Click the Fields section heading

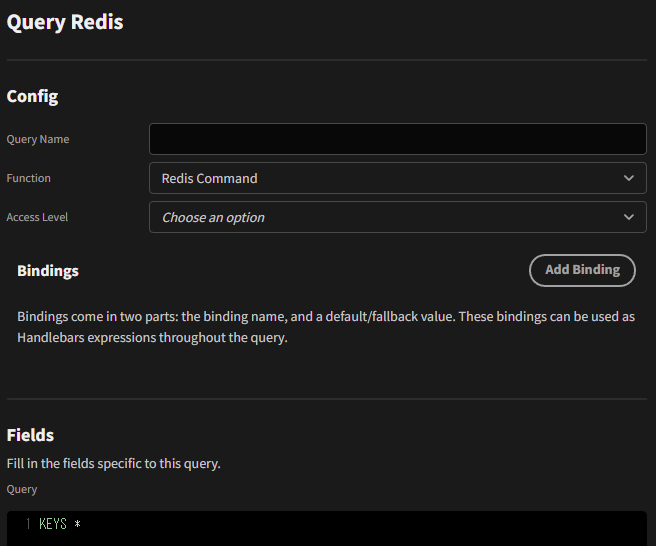click(x=30, y=435)
